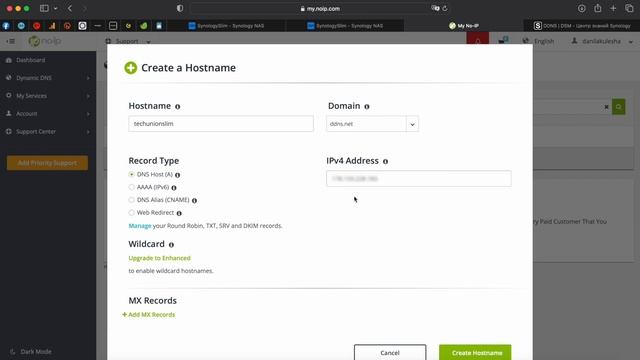
Task: Expand the Support Center sidebar section
Action: (x=48, y=131)
